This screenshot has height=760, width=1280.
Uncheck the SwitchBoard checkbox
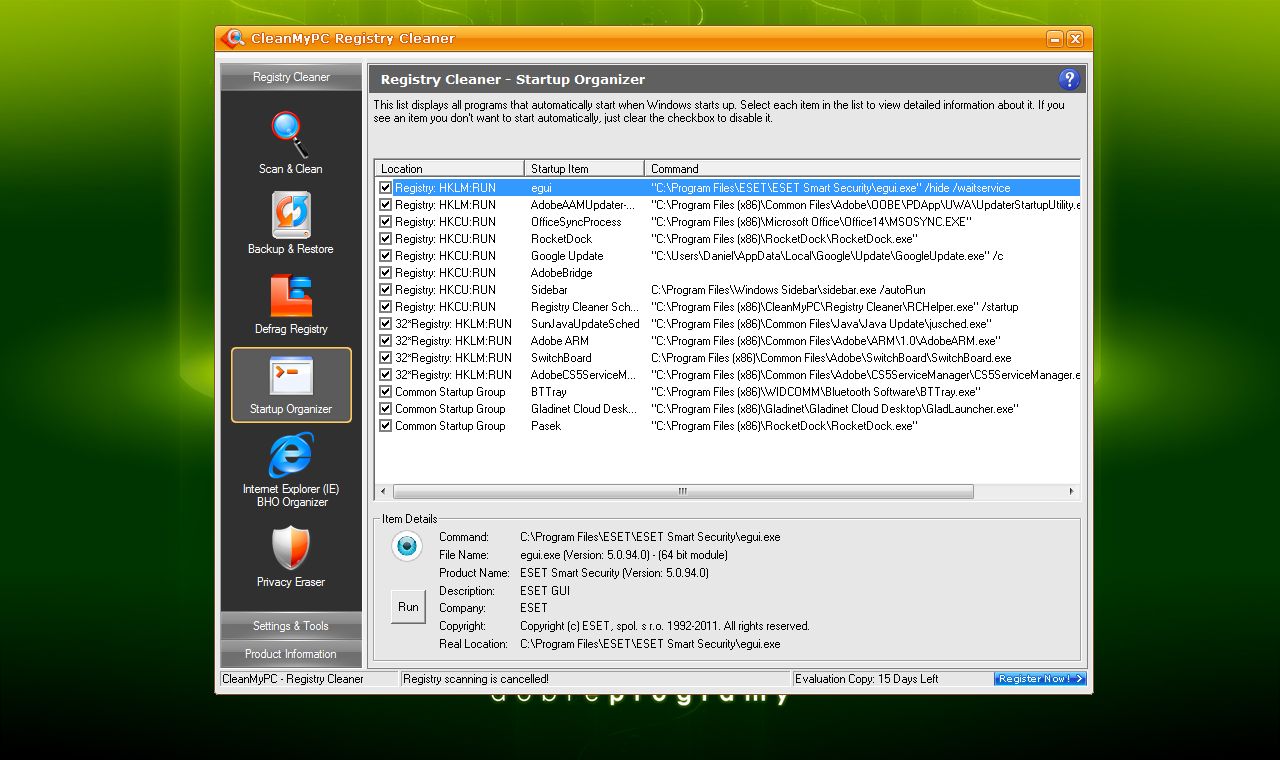(x=385, y=357)
